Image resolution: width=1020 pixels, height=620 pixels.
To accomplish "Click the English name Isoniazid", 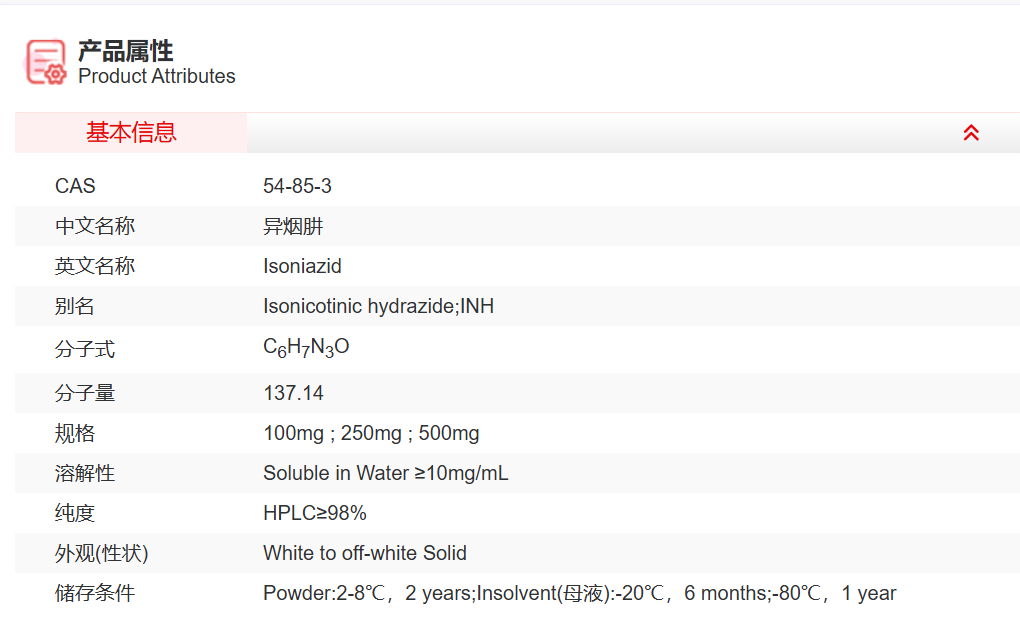I will pos(302,266).
